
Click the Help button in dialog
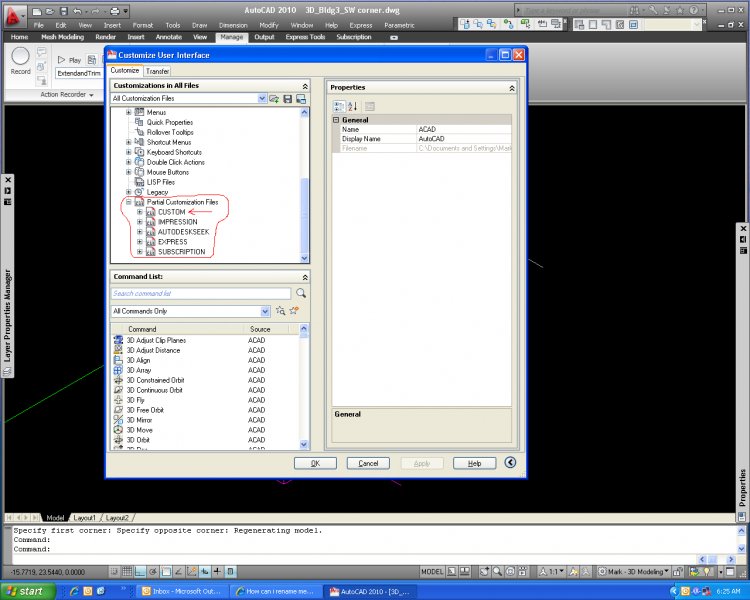(x=474, y=463)
